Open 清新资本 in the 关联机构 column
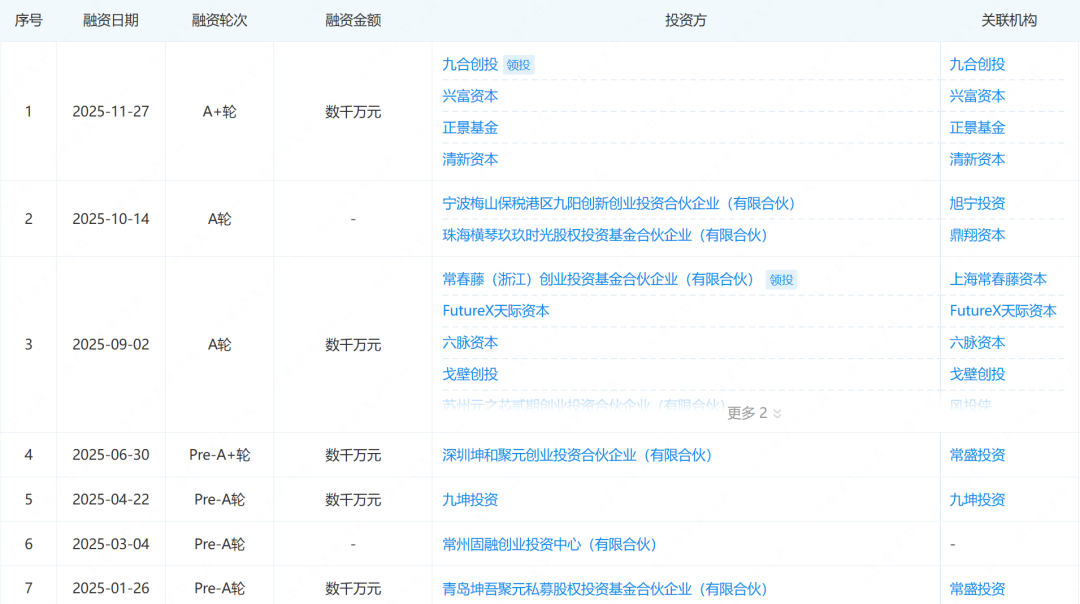 pyautogui.click(x=977, y=159)
